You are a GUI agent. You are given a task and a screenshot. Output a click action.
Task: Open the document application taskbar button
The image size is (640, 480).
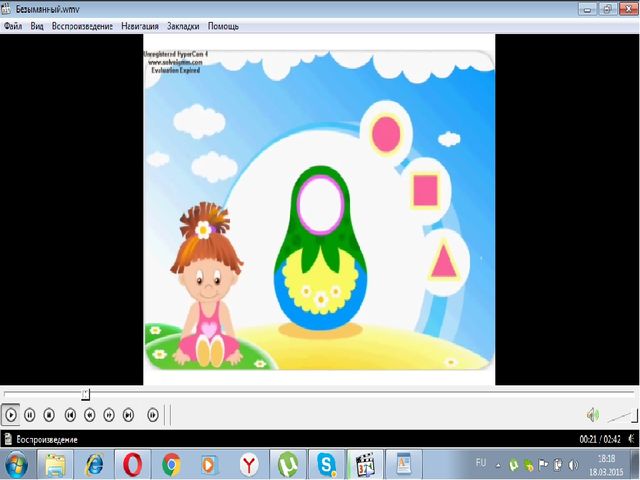click(404, 464)
